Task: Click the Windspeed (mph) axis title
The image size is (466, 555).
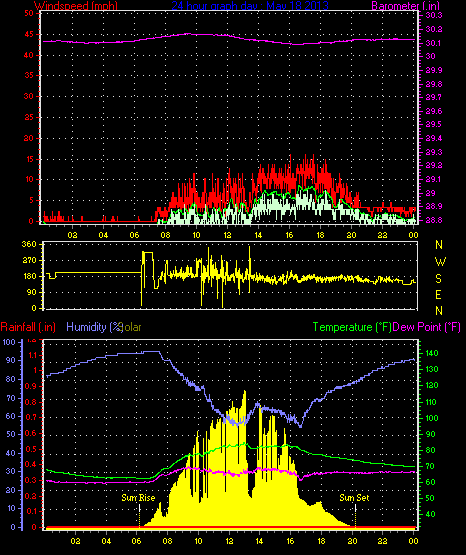Action: 76,5
